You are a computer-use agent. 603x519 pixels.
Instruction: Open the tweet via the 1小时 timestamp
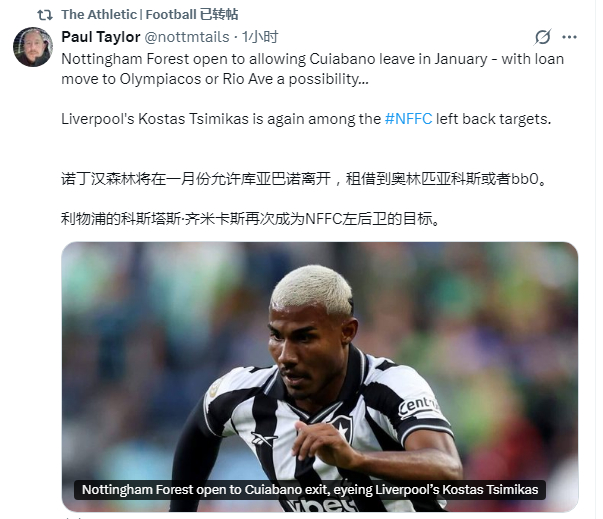pos(260,37)
